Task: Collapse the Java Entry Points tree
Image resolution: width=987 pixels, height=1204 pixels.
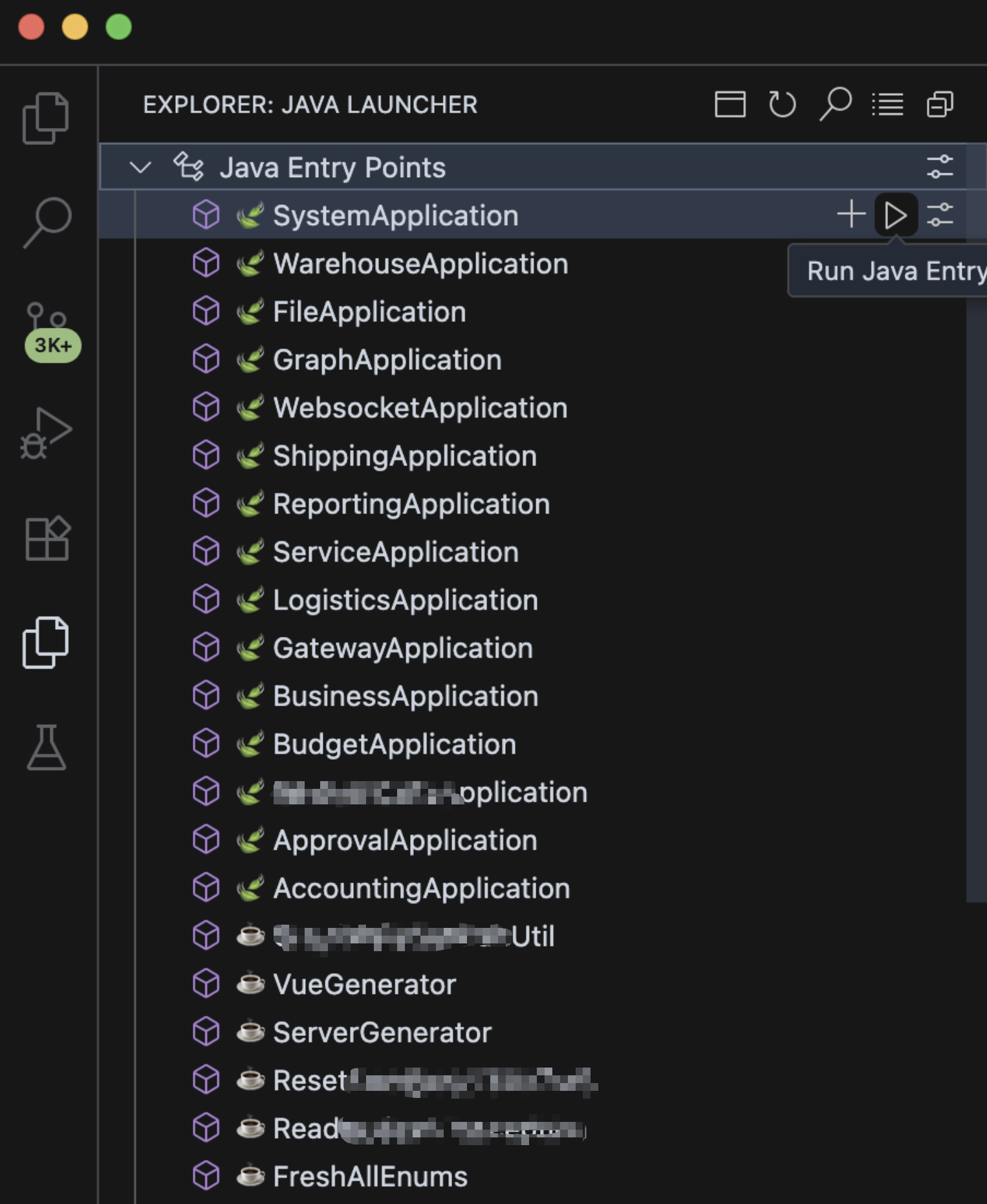Action: (140, 167)
